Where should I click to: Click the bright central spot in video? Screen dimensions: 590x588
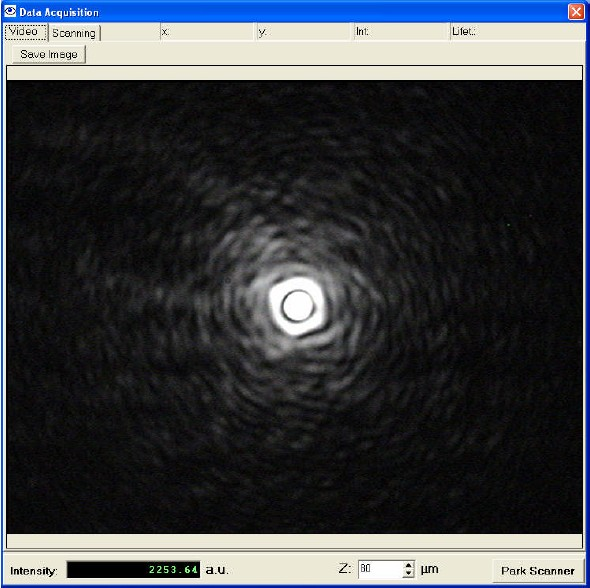(298, 306)
